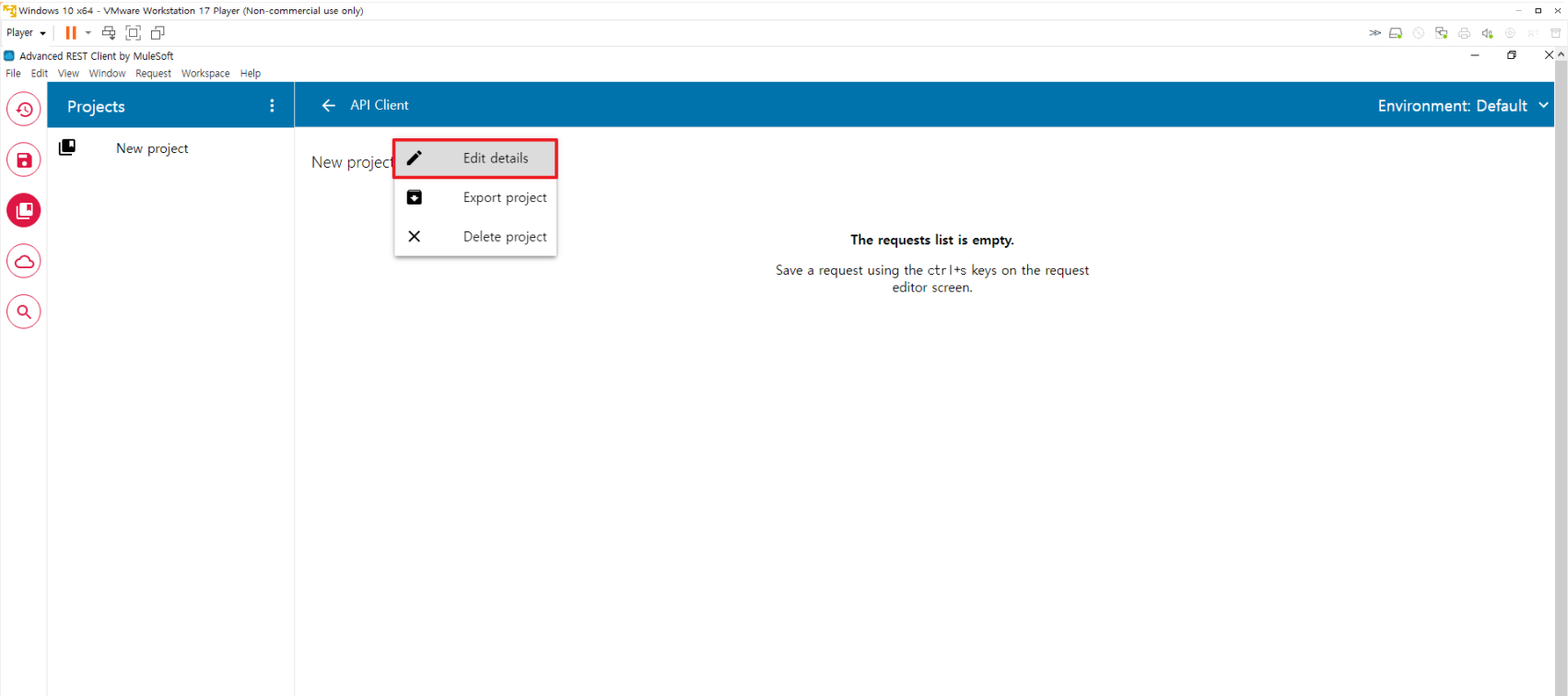Go back using the arrow beside API Client

pos(328,105)
